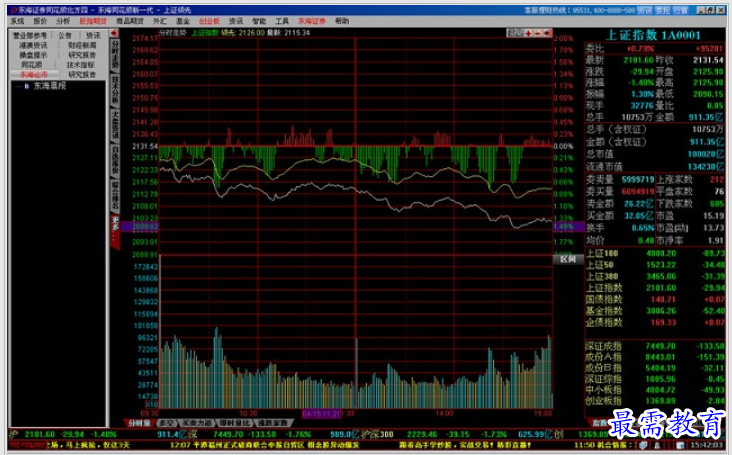Open the 商品期货 menu
The width and height of the screenshot is (732, 455).
(x=130, y=21)
